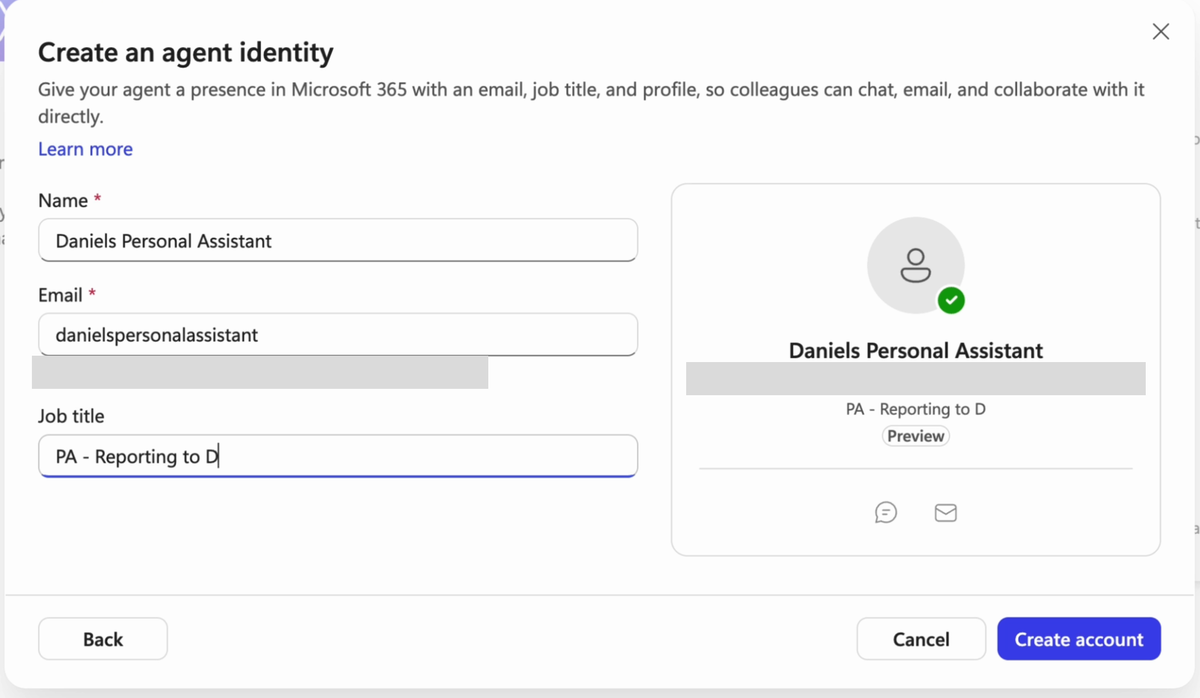Close the Create an agent identity dialog

pos(1161,32)
